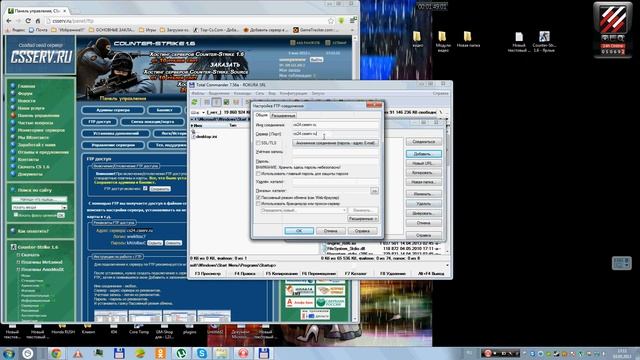The width and height of the screenshot is (640, 360).
Task: Open Skype from the taskbar
Action: tap(202, 353)
